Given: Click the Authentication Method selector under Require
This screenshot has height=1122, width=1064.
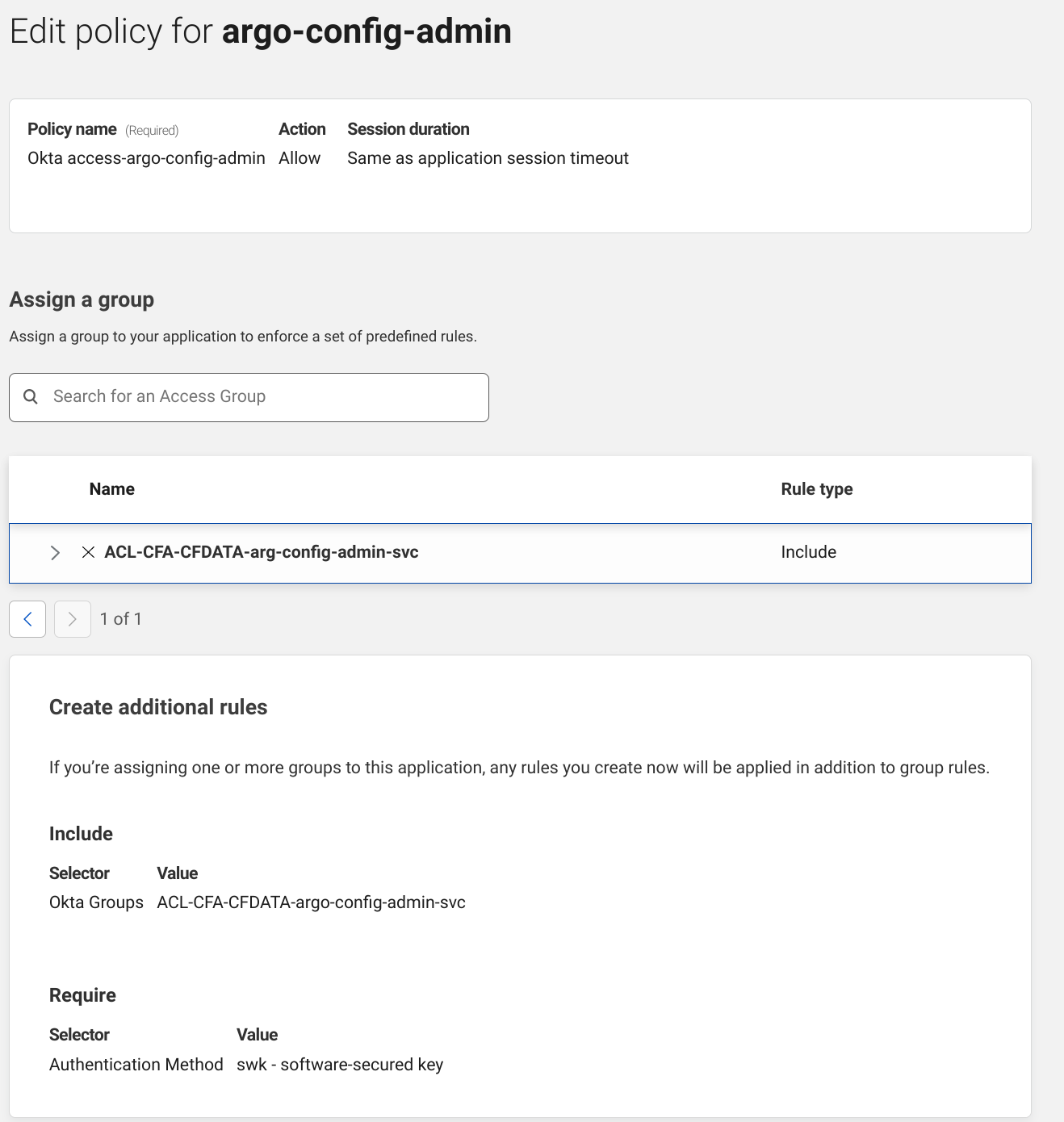Looking at the screenshot, I should coord(136,1065).
